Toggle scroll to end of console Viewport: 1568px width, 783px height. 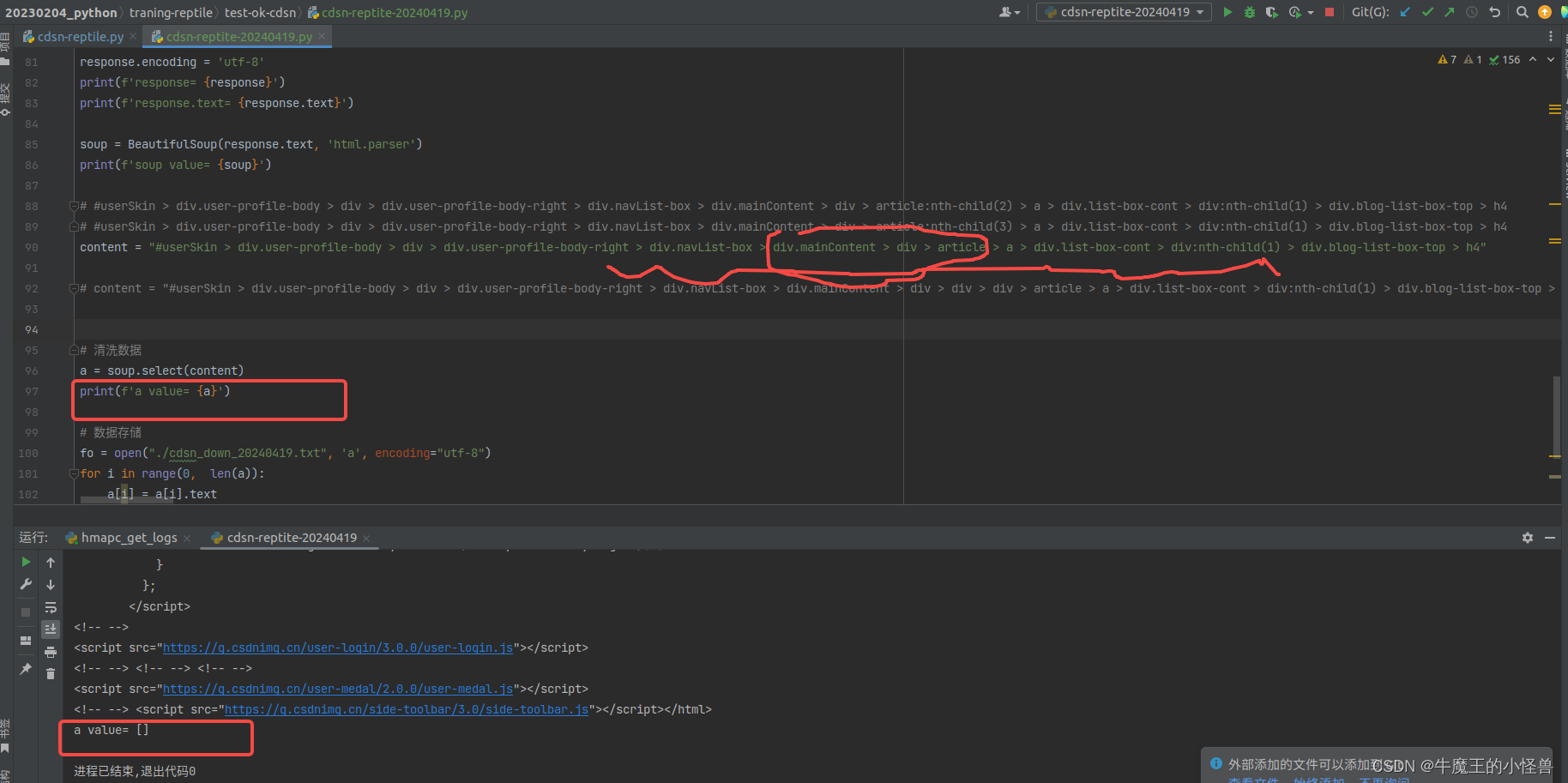51,629
